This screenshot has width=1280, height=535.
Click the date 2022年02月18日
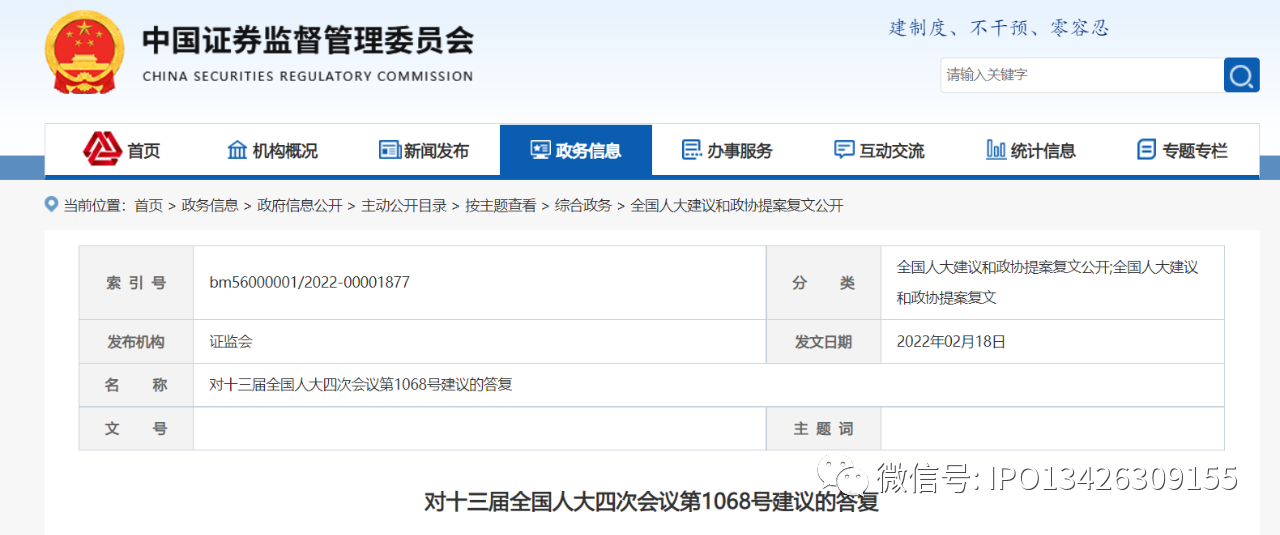(x=951, y=342)
